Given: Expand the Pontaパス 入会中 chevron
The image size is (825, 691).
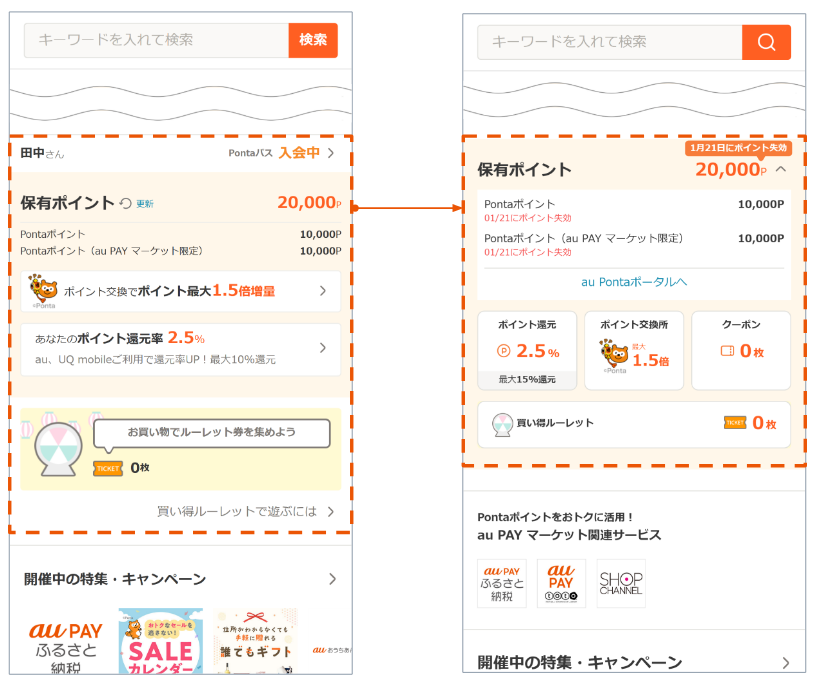Looking at the screenshot, I should pos(330,153).
